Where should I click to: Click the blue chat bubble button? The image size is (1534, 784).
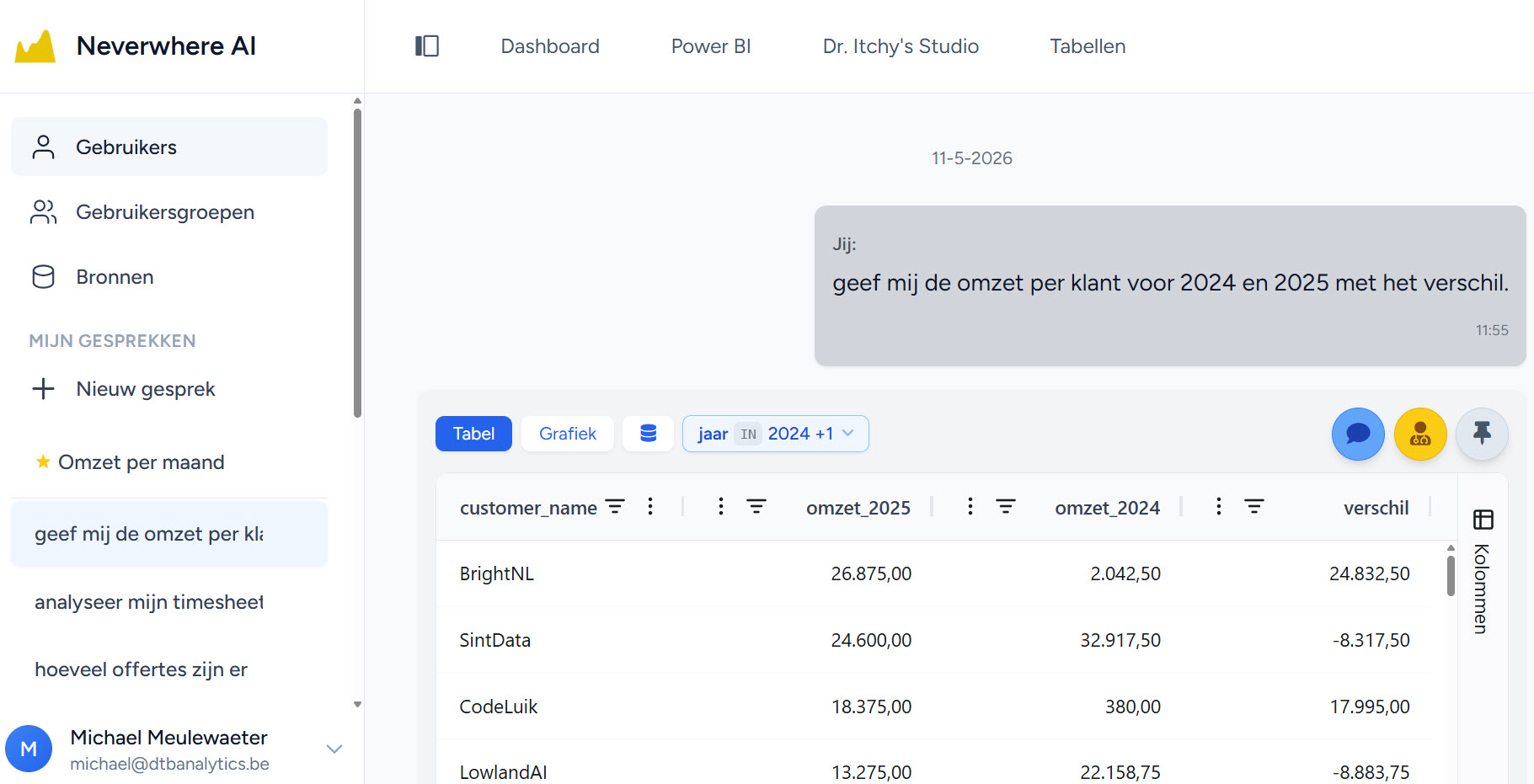[x=1358, y=434]
